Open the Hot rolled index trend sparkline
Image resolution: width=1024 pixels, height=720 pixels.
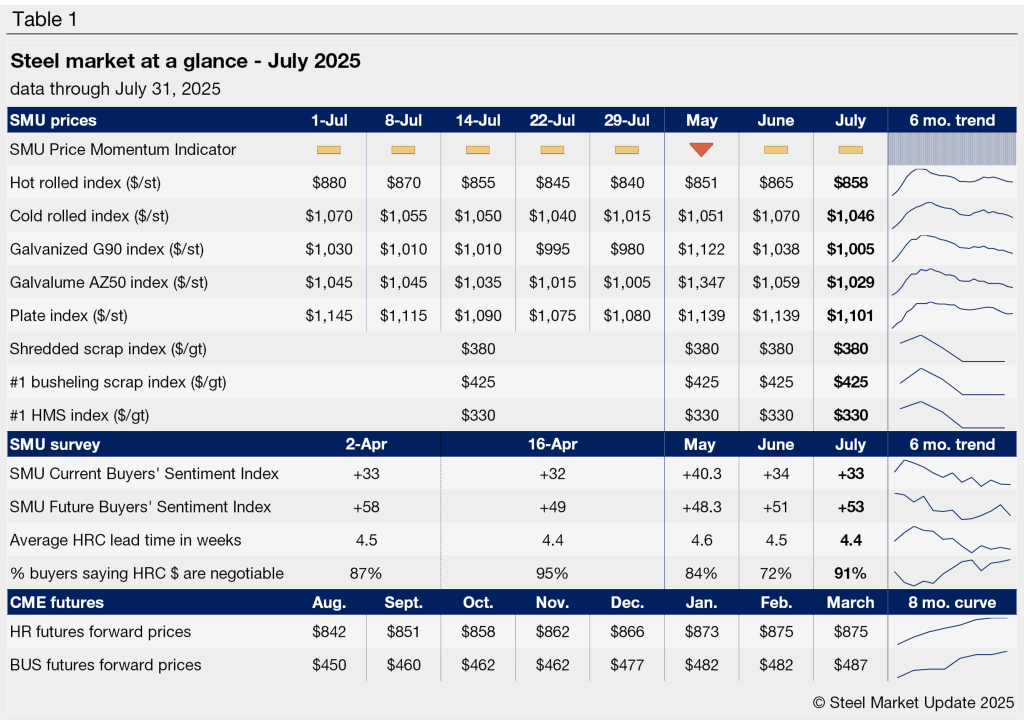(x=952, y=182)
